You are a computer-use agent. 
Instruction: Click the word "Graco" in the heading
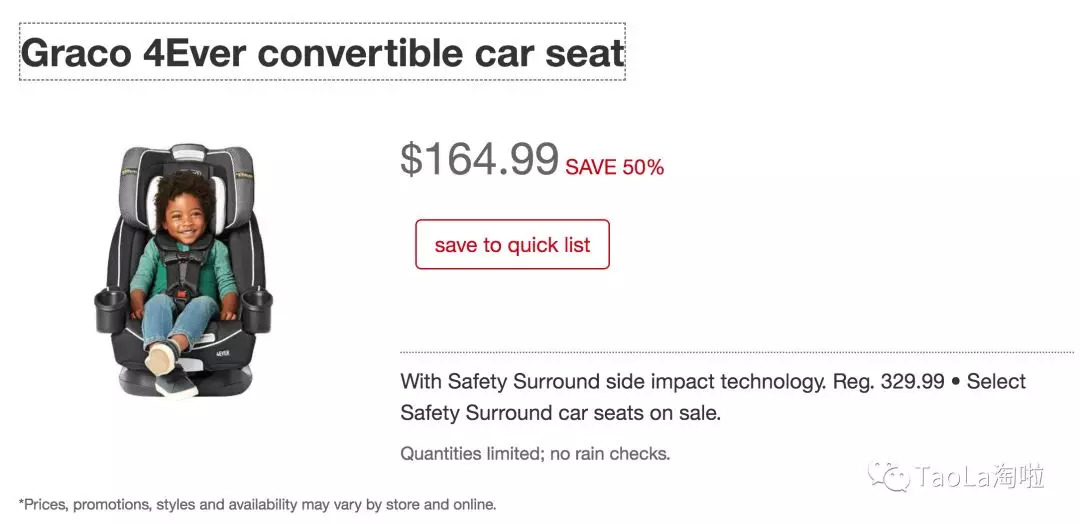click(x=76, y=52)
